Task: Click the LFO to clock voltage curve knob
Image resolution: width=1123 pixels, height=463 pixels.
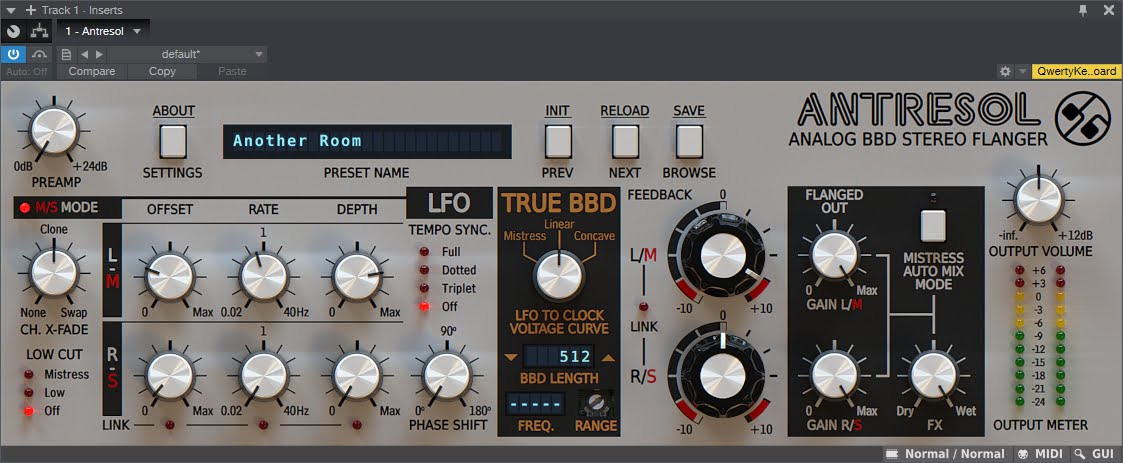Action: coord(559,276)
